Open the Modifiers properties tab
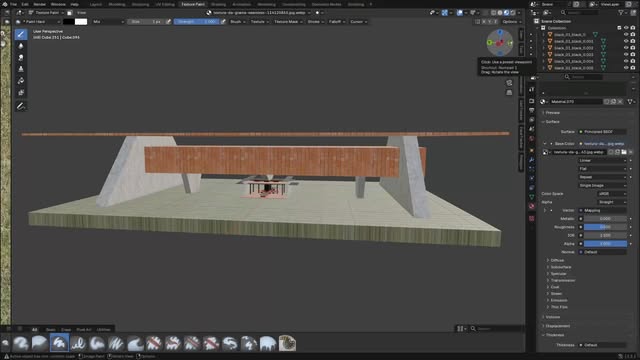Screen dimensions: 640x360 coord(531,160)
